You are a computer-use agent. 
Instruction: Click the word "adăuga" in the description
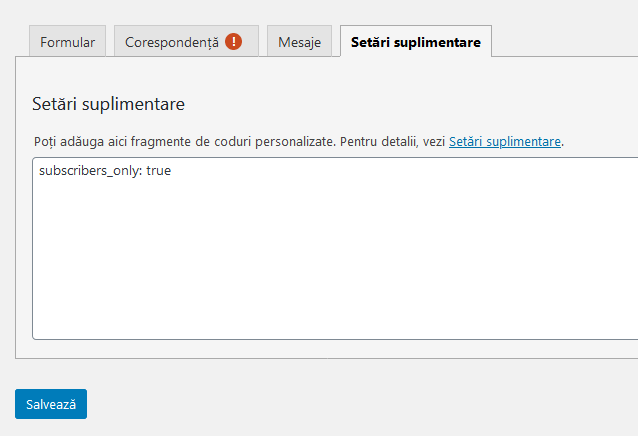click(x=86, y=142)
